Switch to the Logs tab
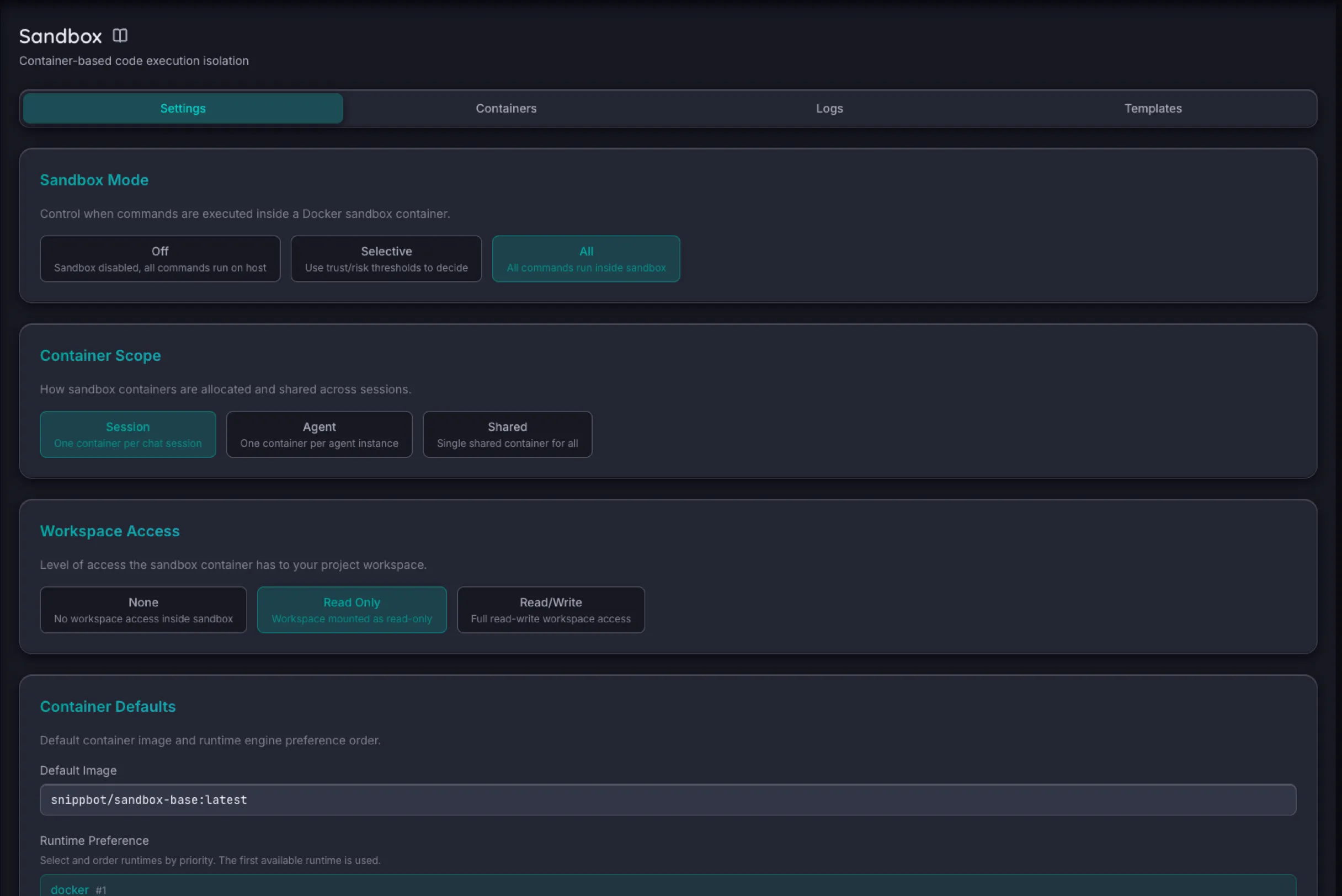Image resolution: width=1342 pixels, height=896 pixels. (x=829, y=108)
